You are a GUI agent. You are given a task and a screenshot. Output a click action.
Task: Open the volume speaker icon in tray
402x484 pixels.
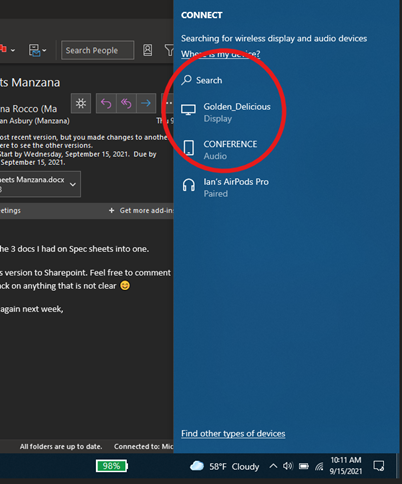(288, 466)
